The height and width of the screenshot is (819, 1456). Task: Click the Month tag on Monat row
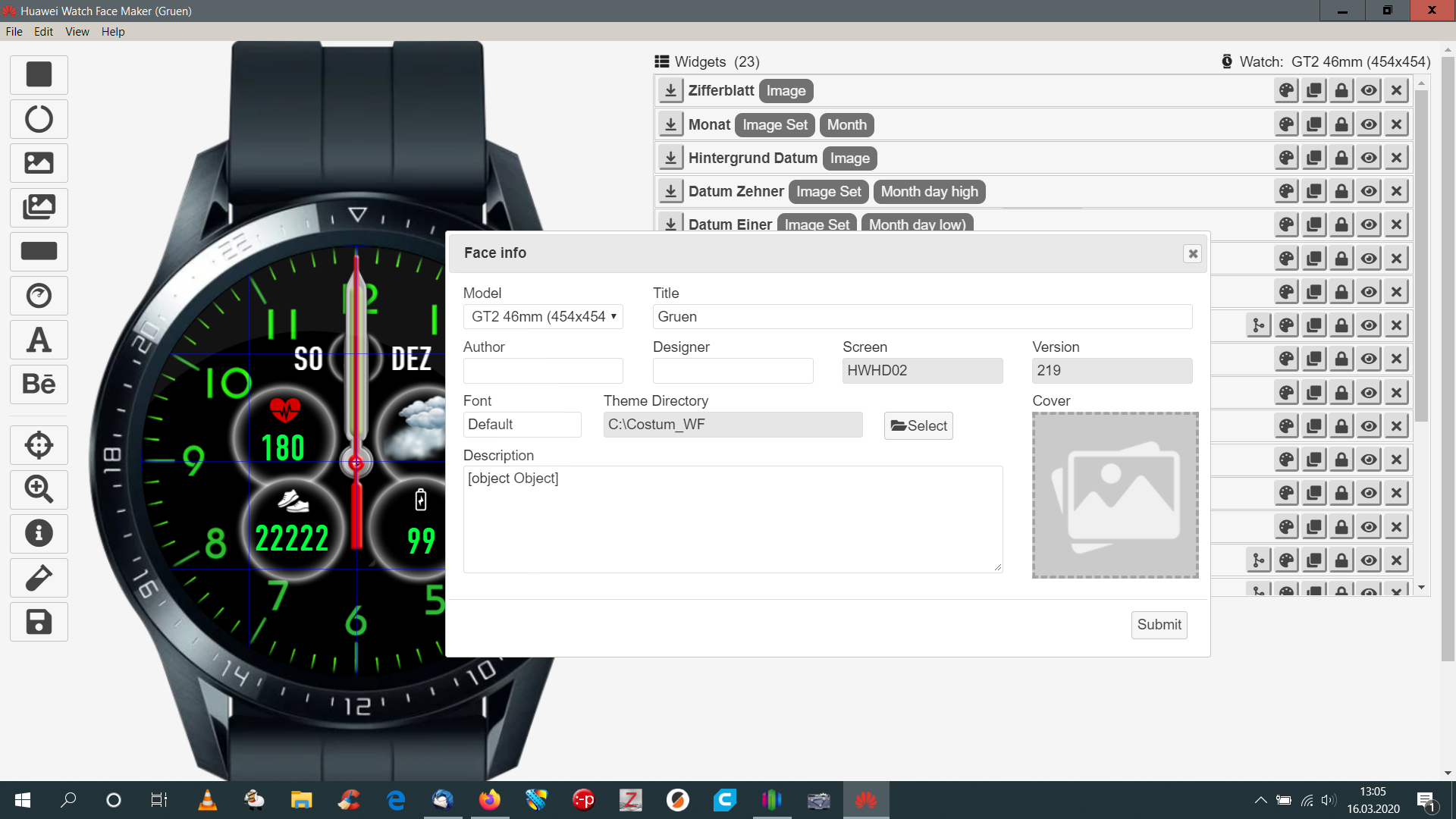pos(846,124)
